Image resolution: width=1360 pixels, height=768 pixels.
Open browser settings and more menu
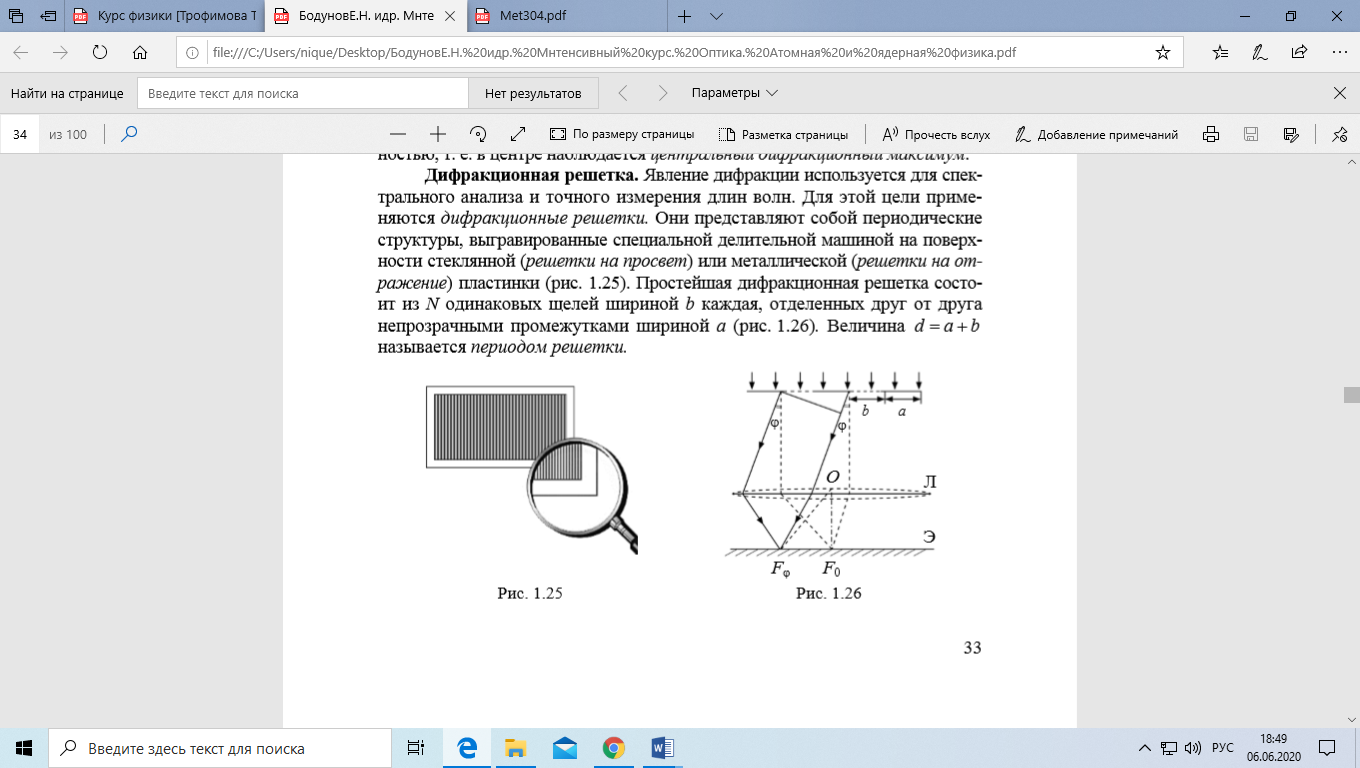1338,52
